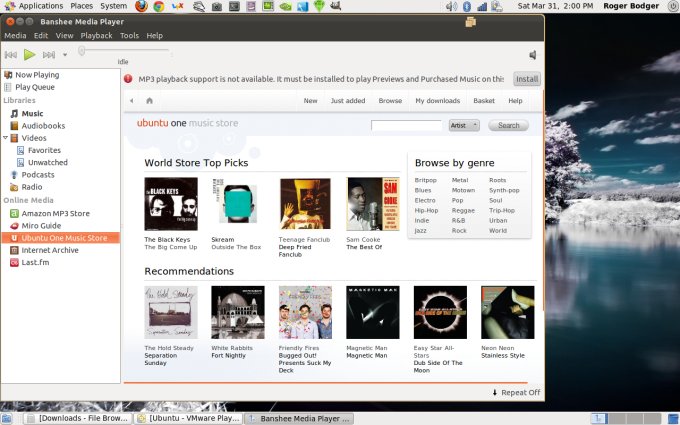Browse the Hip-Hop genre
This screenshot has width=680, height=425.
click(x=426, y=210)
